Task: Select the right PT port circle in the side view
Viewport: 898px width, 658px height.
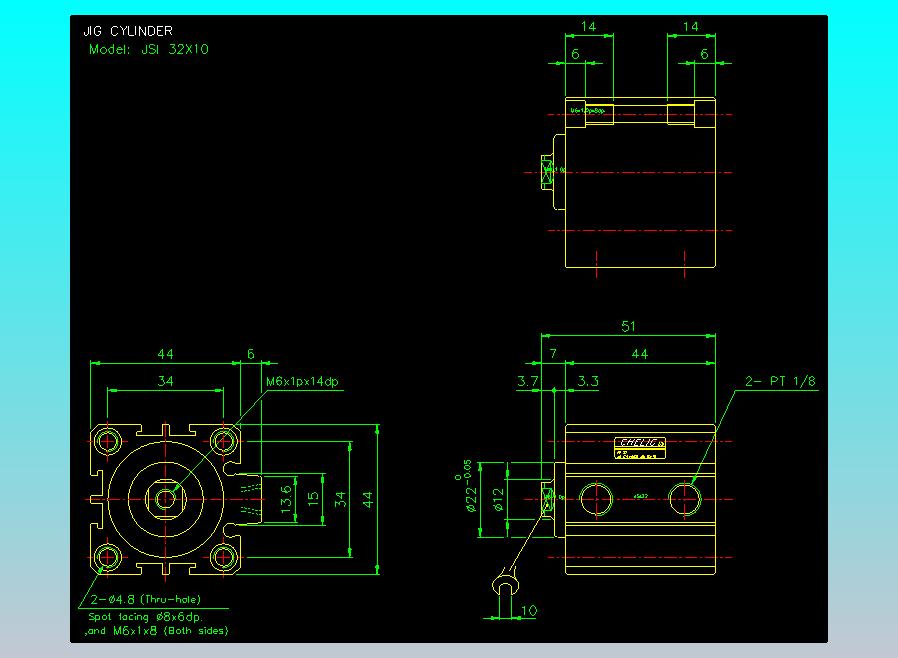Action: point(685,499)
